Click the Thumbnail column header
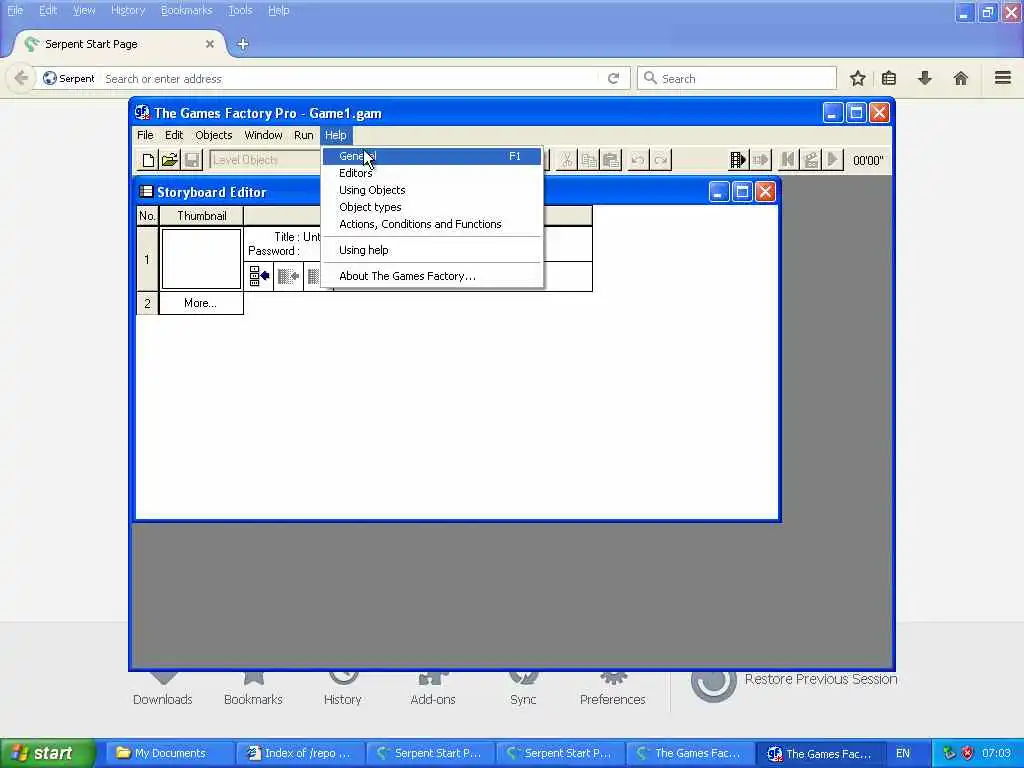 click(201, 216)
